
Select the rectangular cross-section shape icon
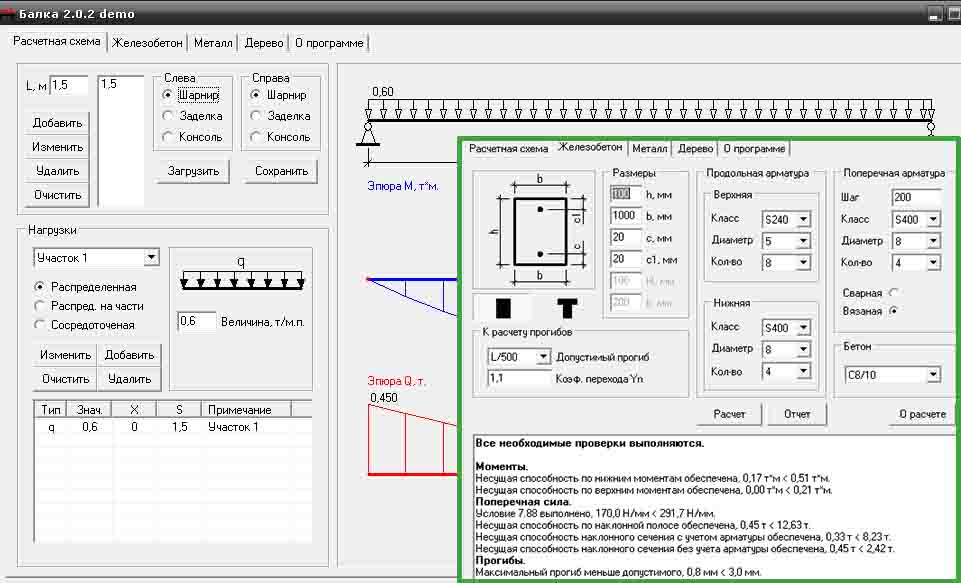(x=503, y=307)
